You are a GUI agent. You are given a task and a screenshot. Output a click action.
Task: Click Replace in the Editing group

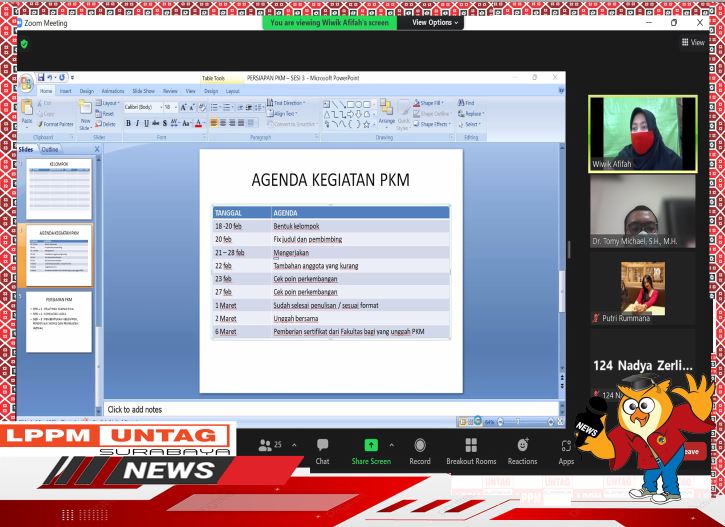(471, 113)
